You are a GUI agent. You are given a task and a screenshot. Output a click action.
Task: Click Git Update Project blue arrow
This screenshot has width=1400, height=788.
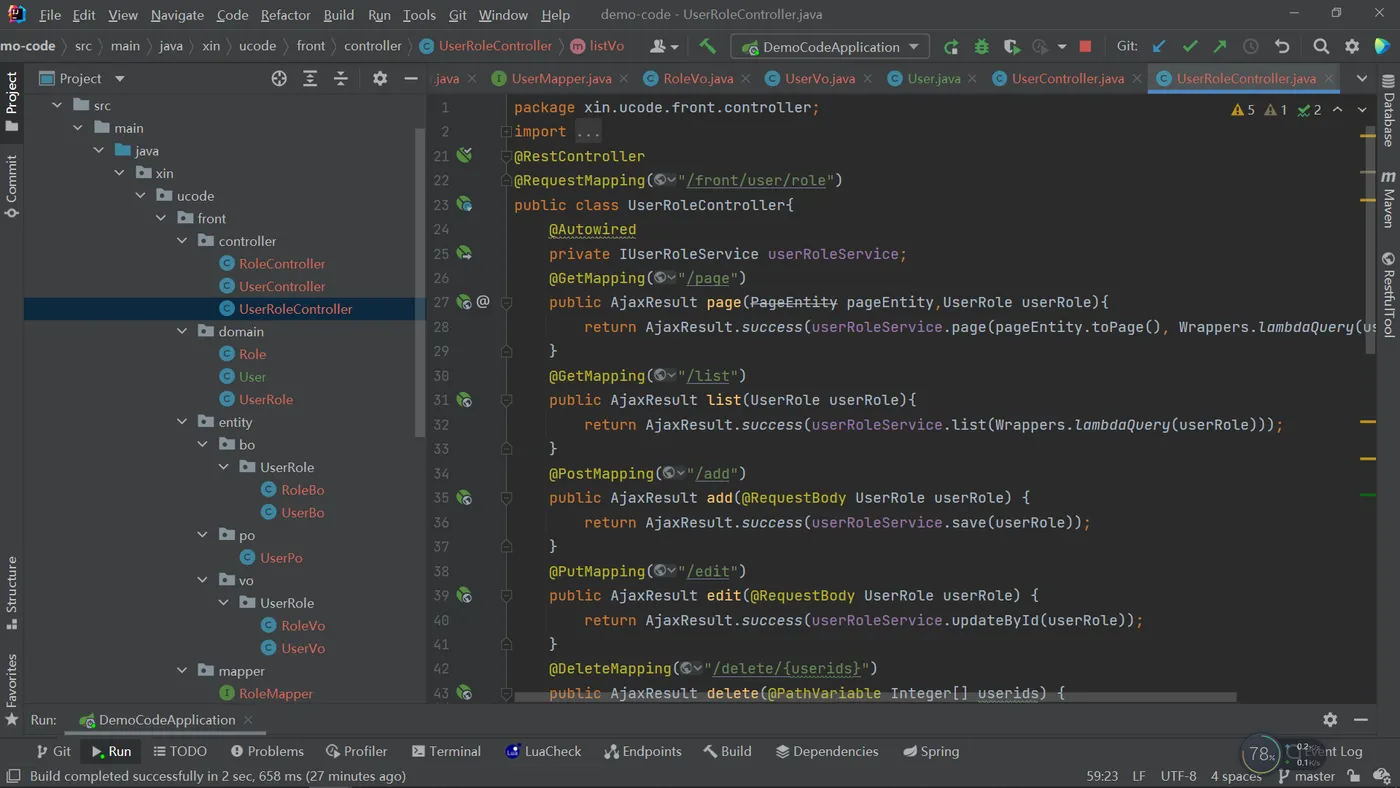pos(1159,46)
